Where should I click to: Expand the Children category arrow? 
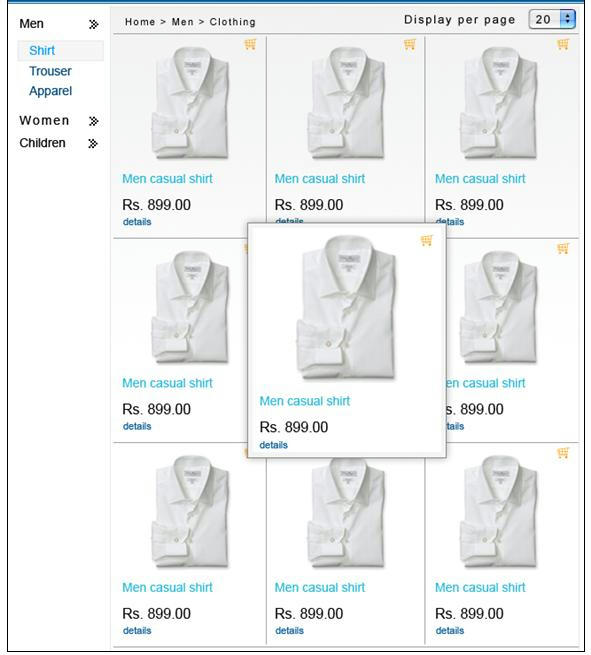tap(93, 144)
